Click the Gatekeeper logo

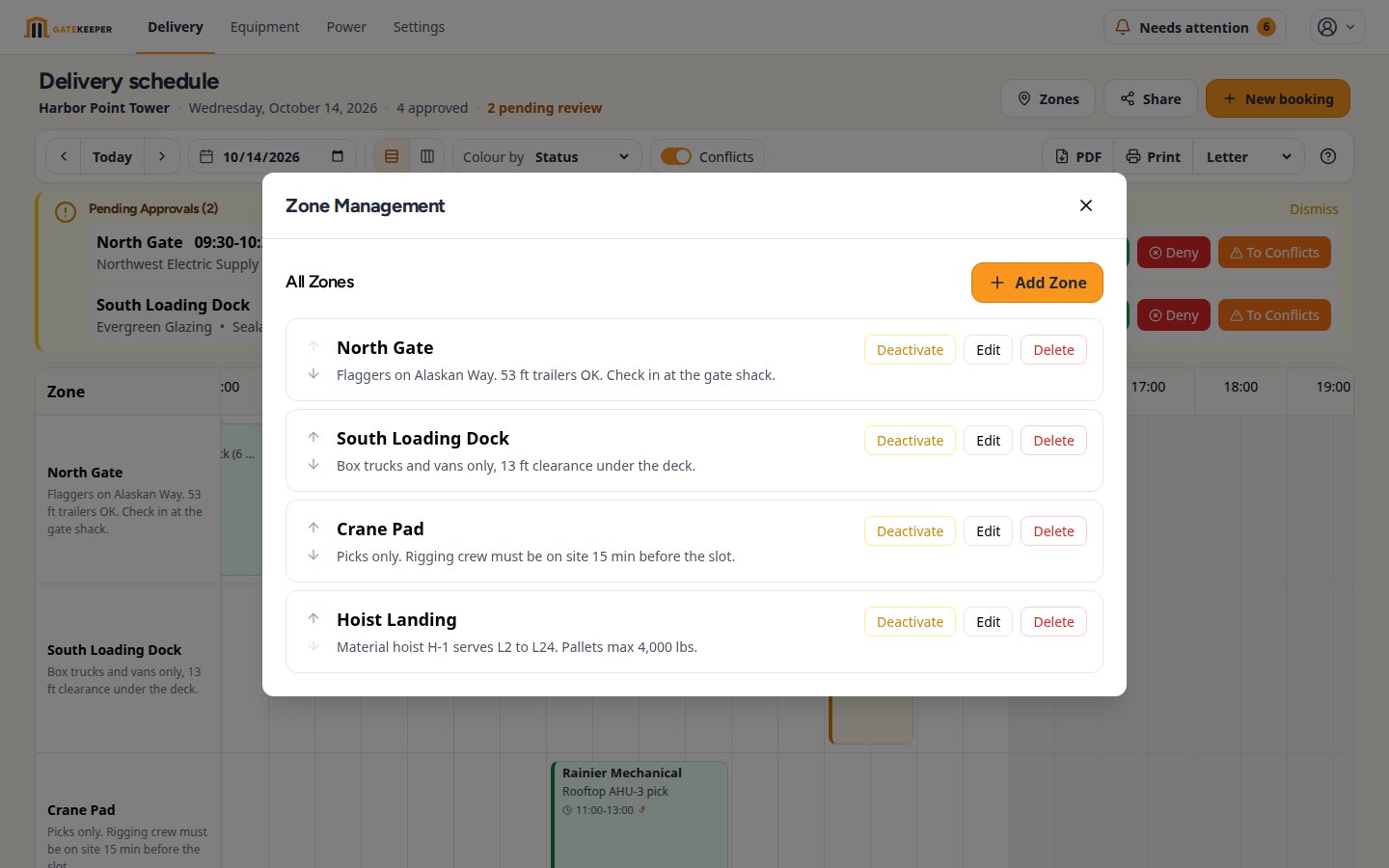pyautogui.click(x=68, y=28)
